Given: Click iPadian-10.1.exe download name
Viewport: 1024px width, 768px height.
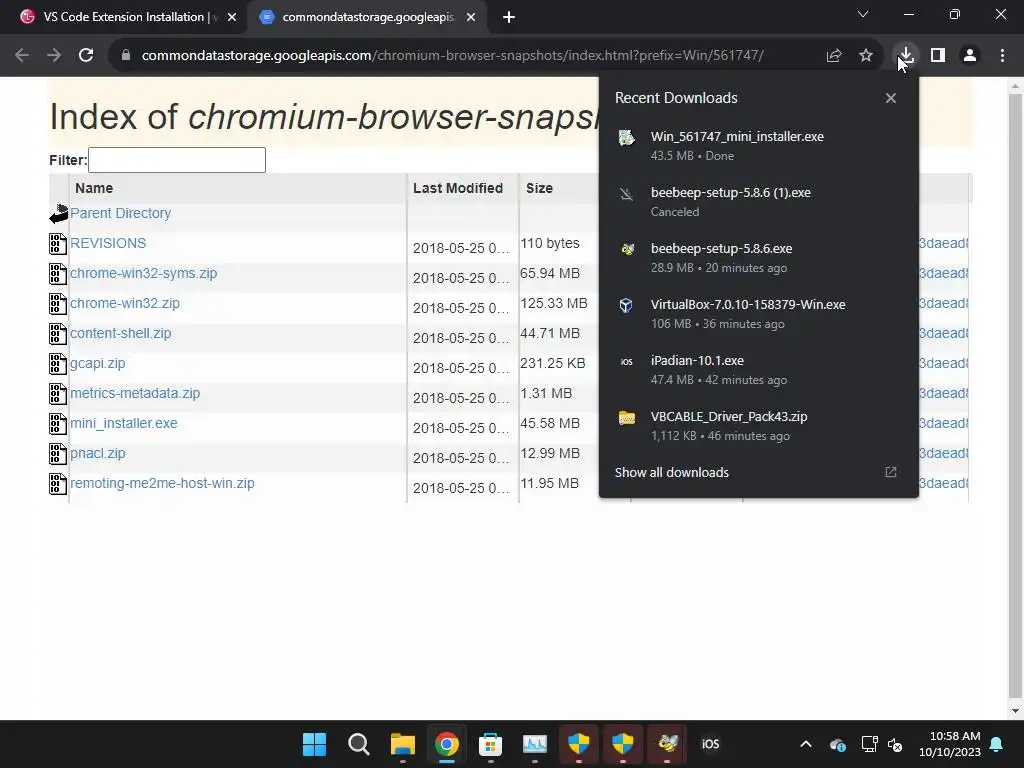Looking at the screenshot, I should click(697, 360).
